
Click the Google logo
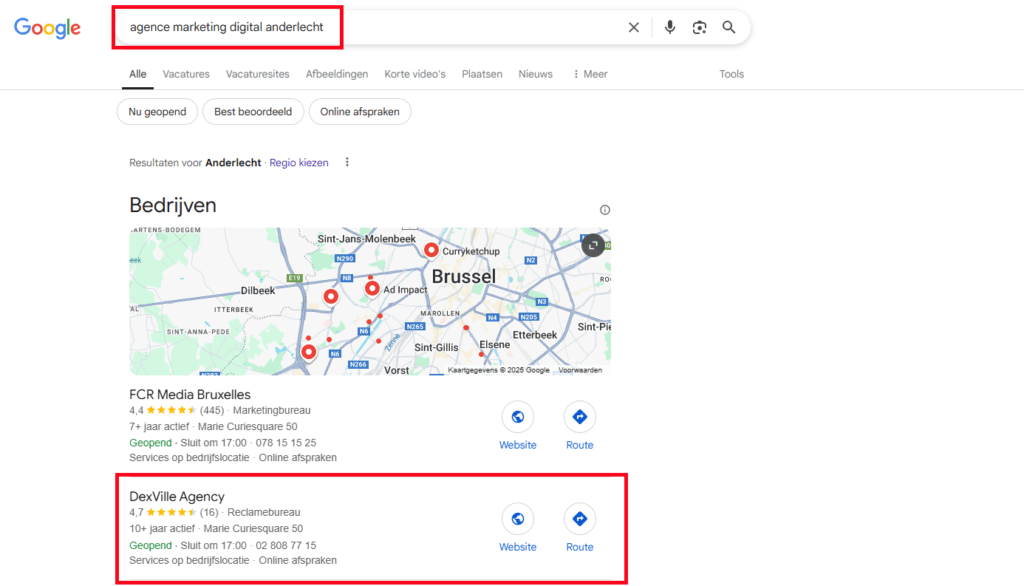47,28
